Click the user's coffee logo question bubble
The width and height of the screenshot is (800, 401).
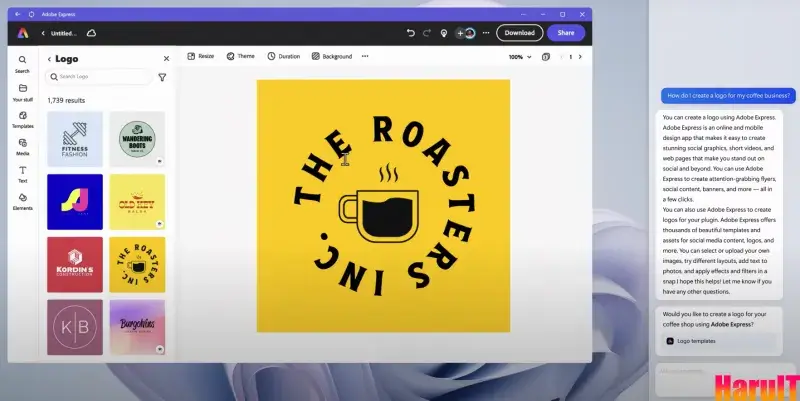728,95
